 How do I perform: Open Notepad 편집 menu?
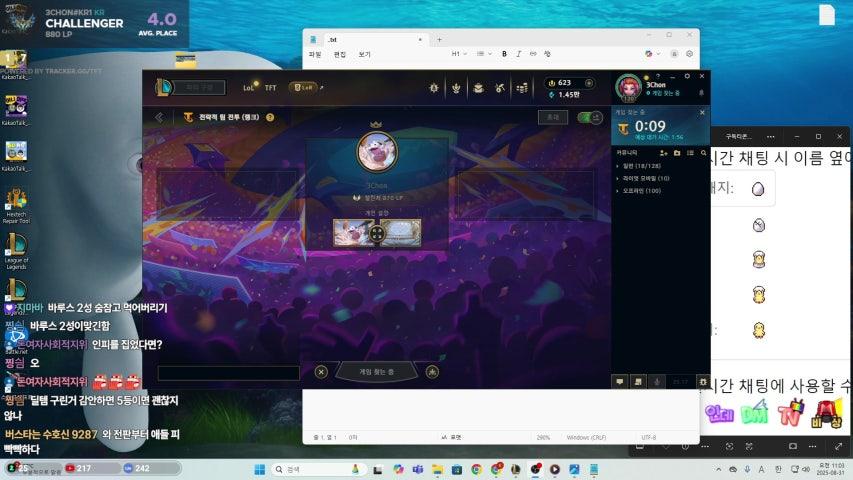click(339, 54)
